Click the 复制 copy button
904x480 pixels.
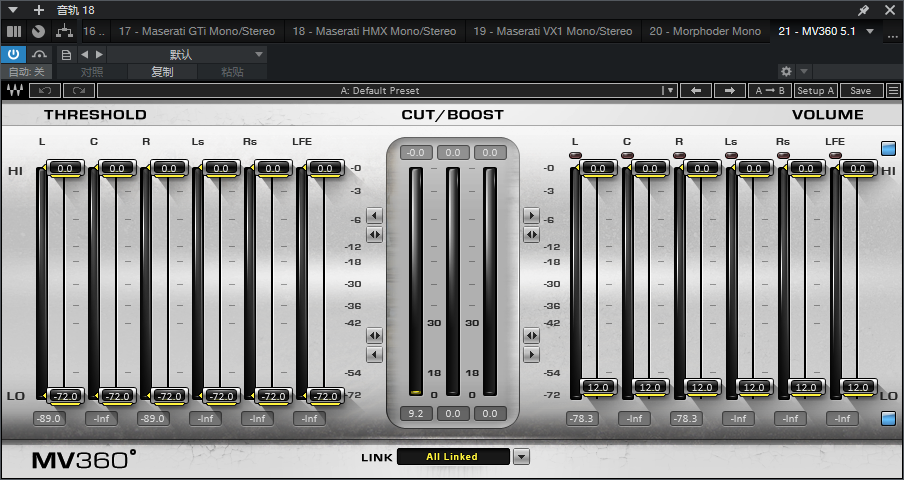(162, 72)
